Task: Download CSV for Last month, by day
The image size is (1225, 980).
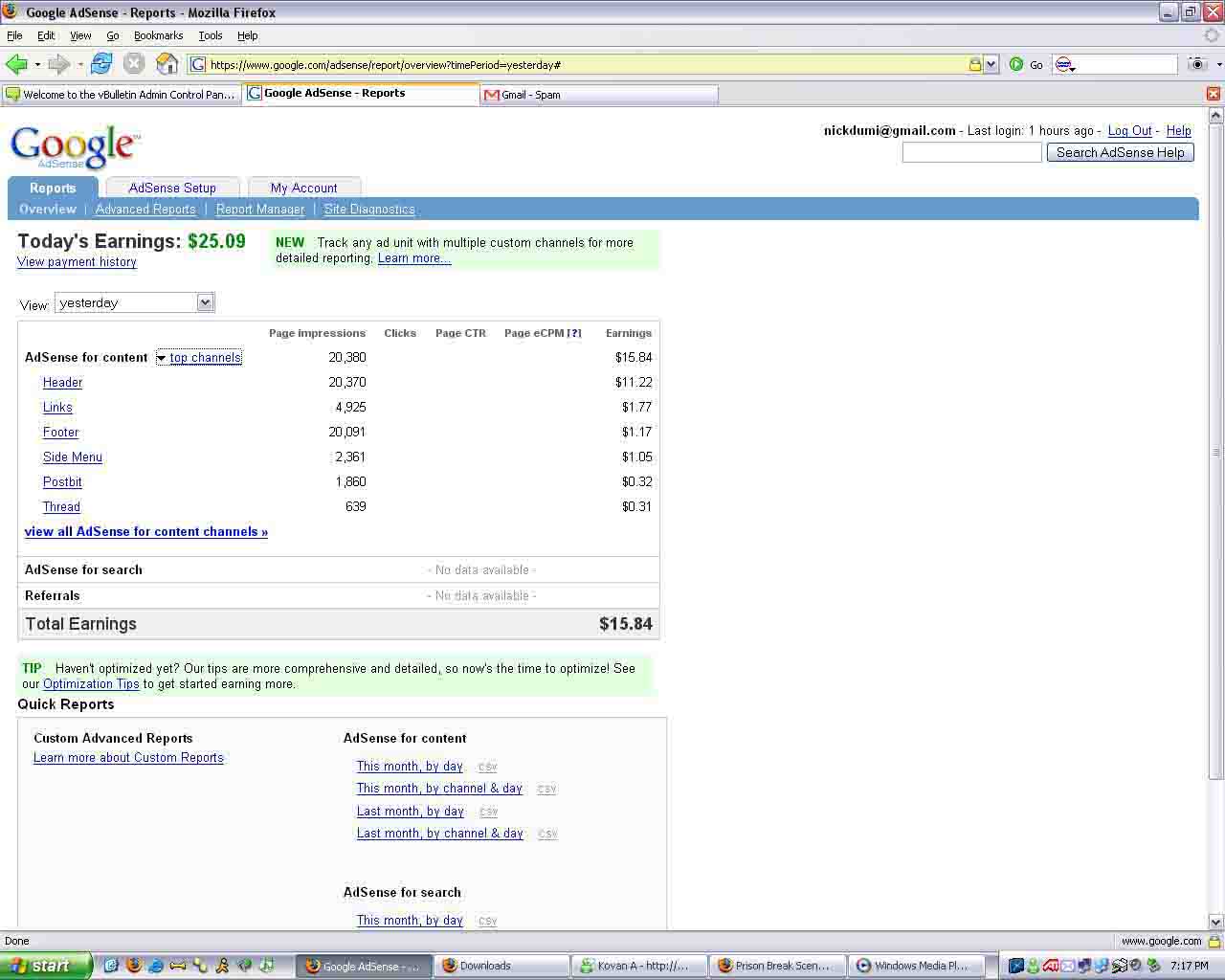Action: tap(488, 812)
